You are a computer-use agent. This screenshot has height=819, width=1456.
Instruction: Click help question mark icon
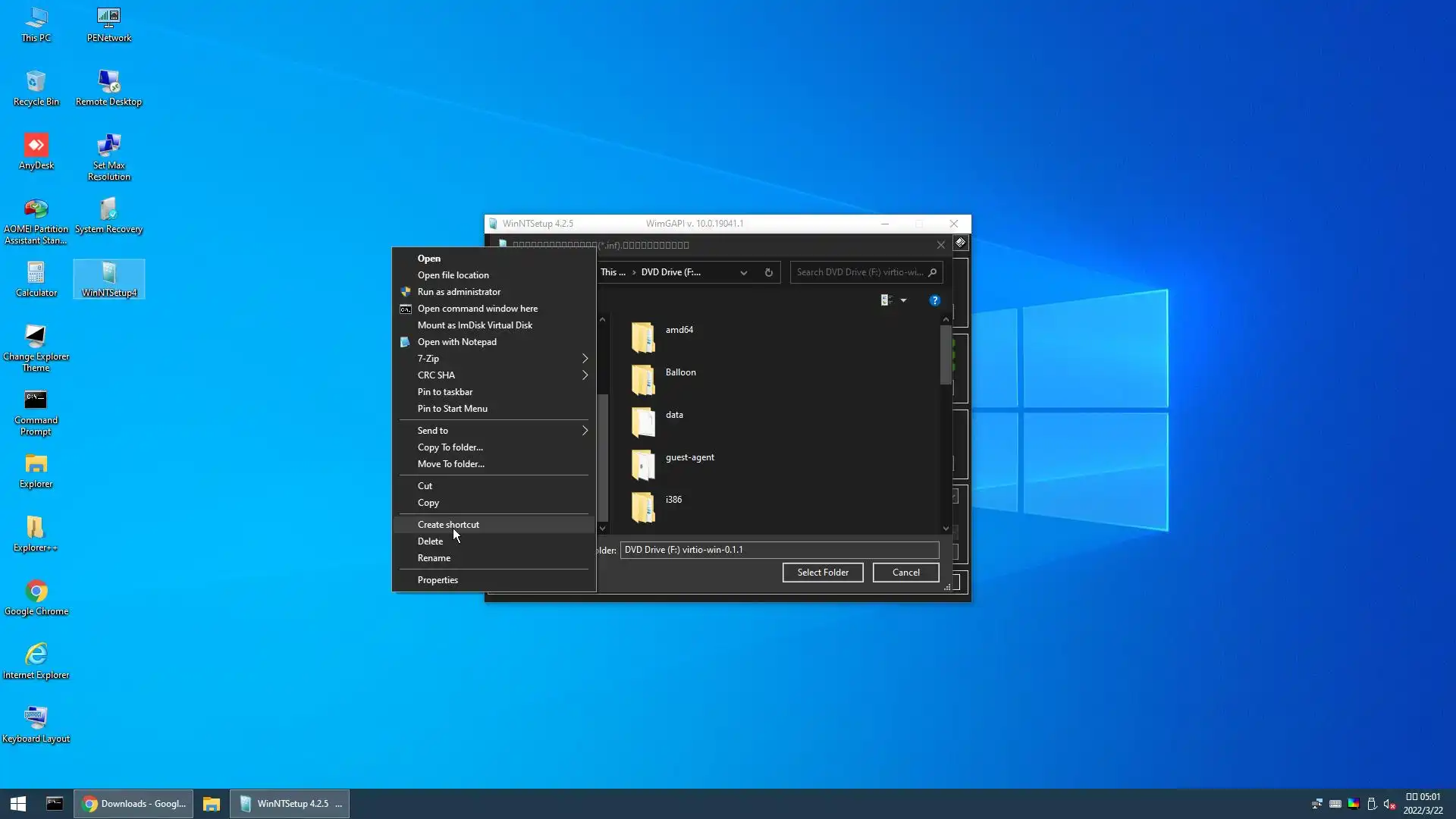coord(934,300)
